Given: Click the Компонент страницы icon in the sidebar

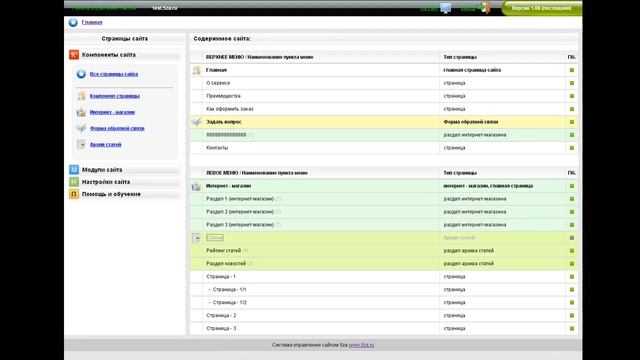Looking at the screenshot, I should (81, 96).
